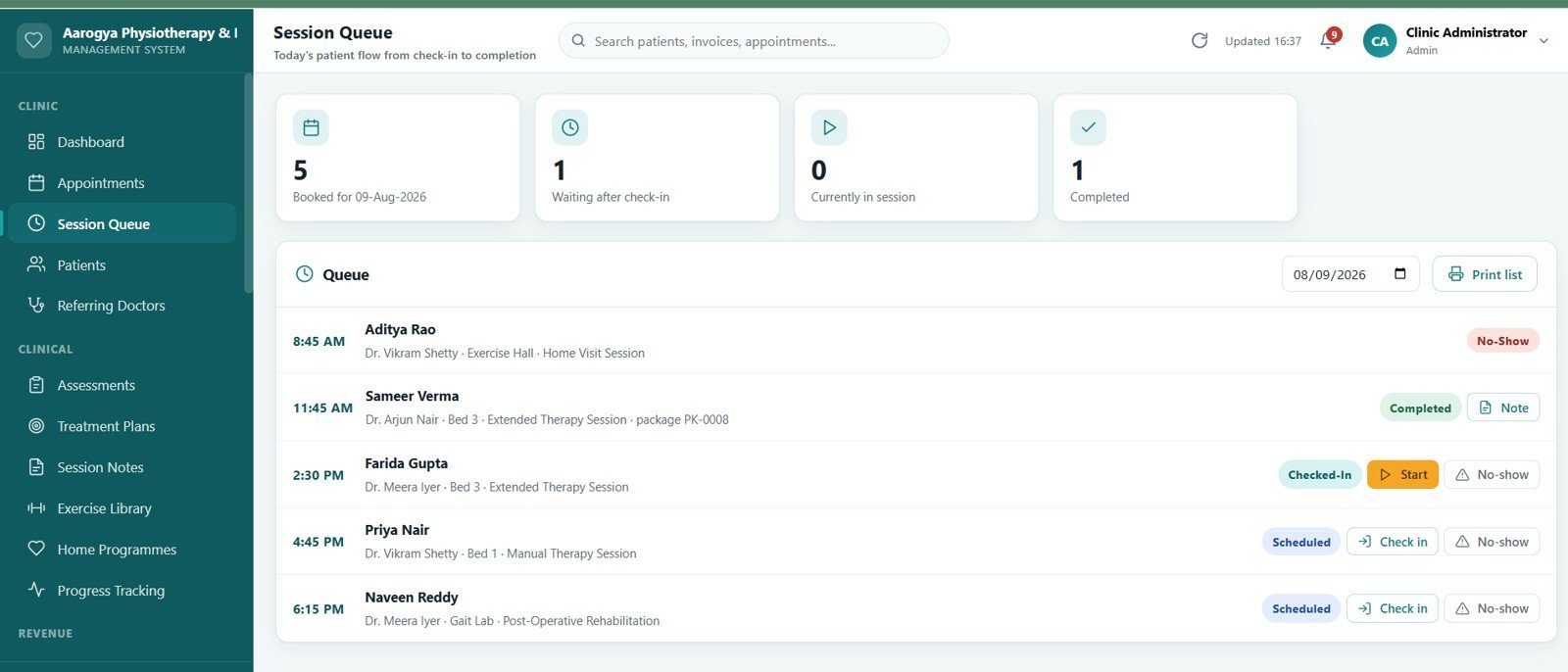The height and width of the screenshot is (672, 1568).
Task: Select Session Queue in the sidebar
Action: [x=122, y=223]
